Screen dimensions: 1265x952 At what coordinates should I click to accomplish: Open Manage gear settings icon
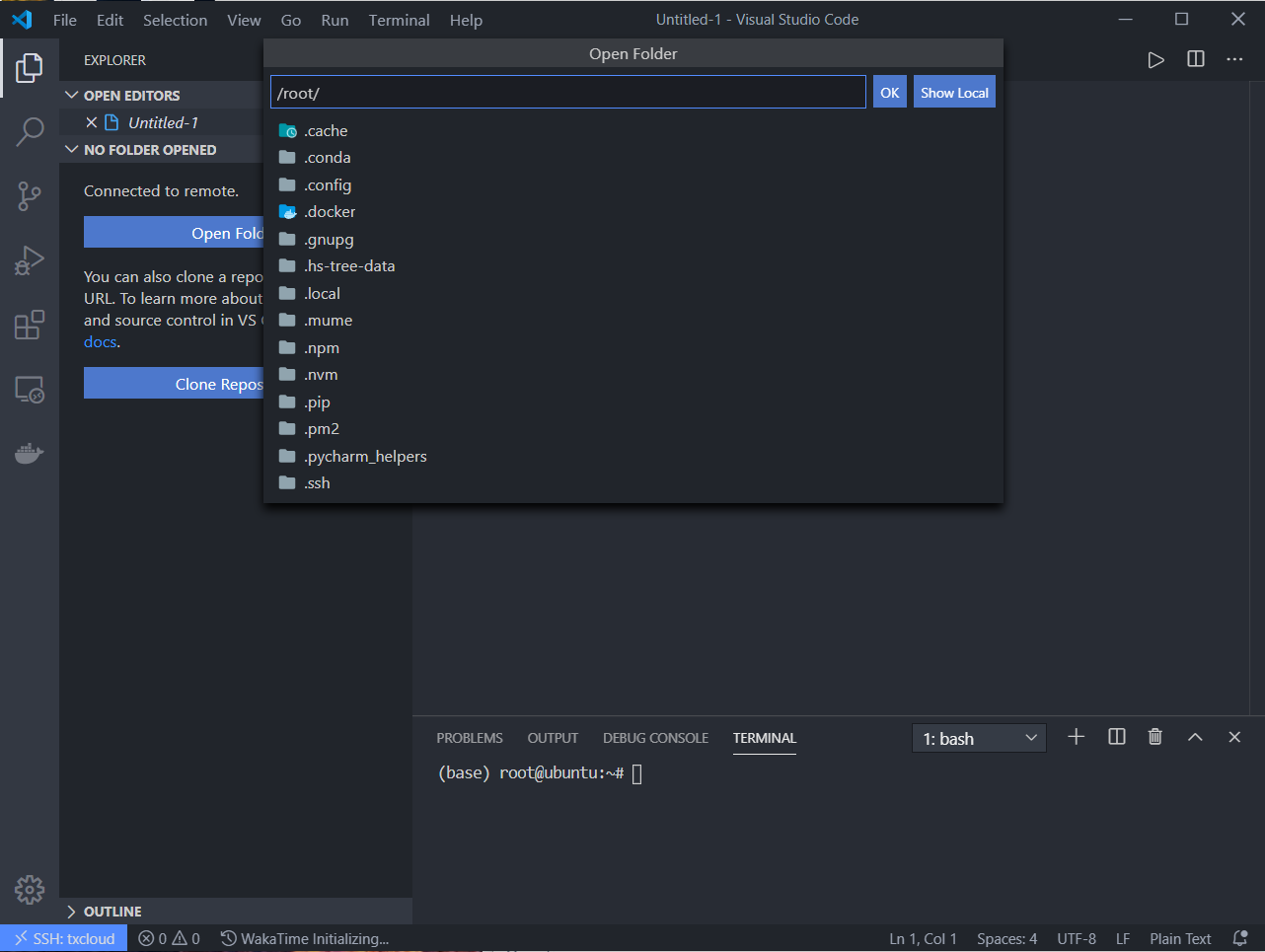coord(30,889)
